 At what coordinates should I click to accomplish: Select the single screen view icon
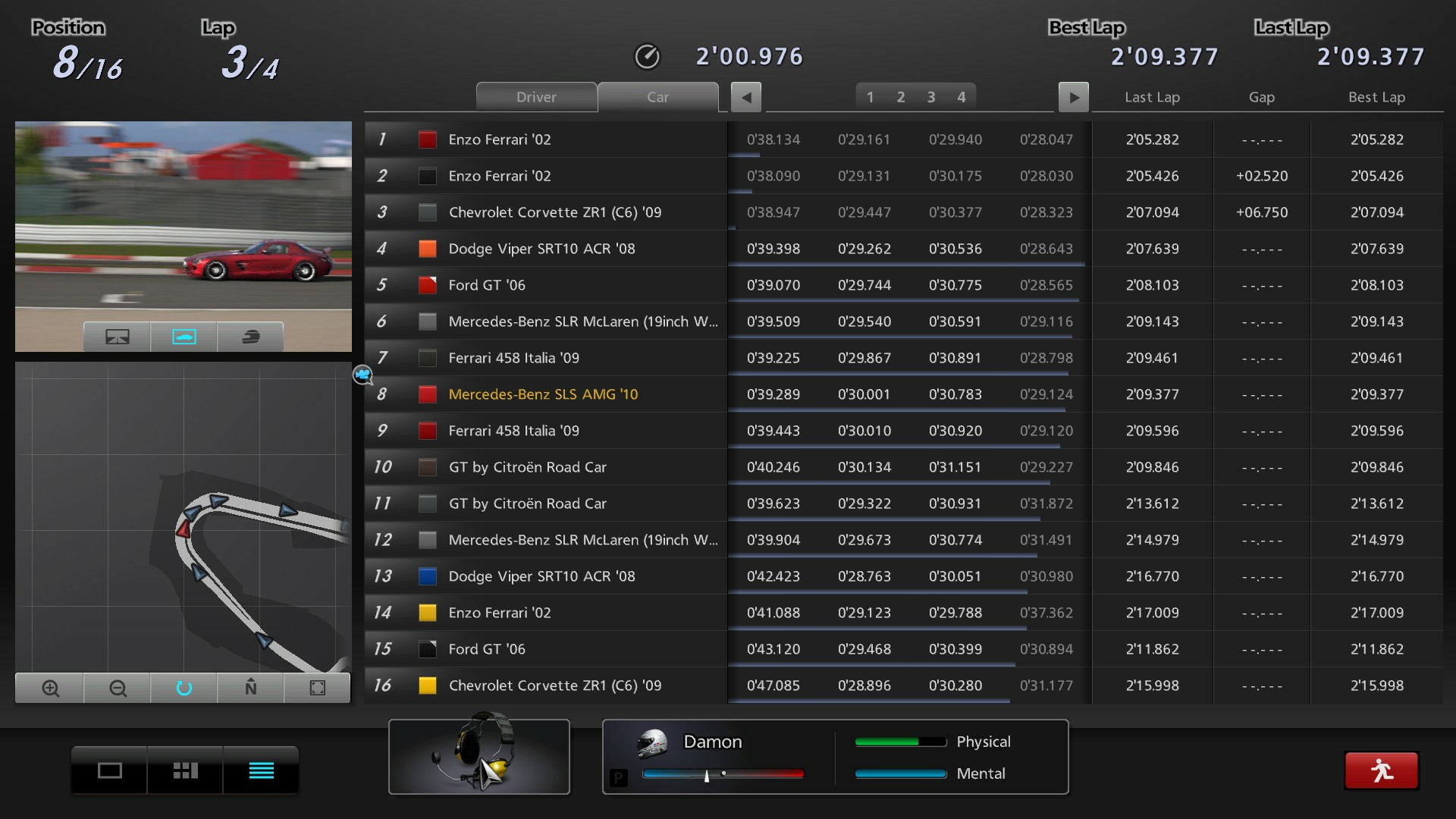(x=109, y=770)
